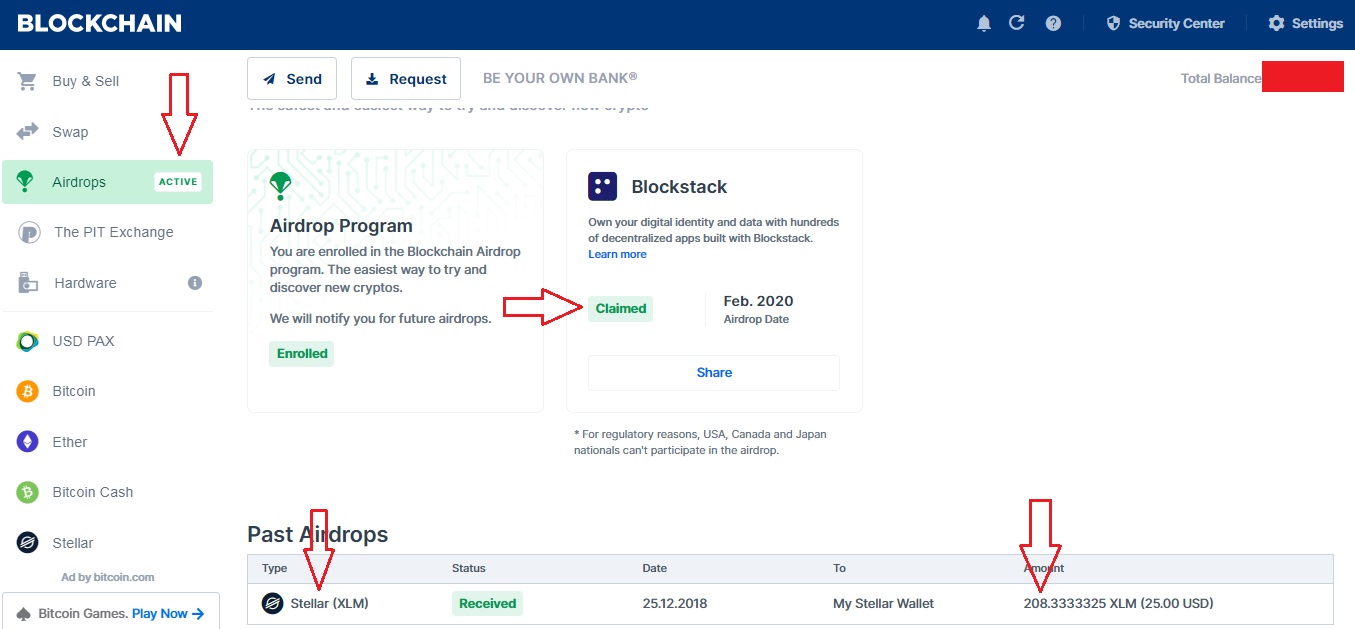This screenshot has height=629, width=1355.
Task: Open the notifications bell icon
Action: [x=984, y=23]
